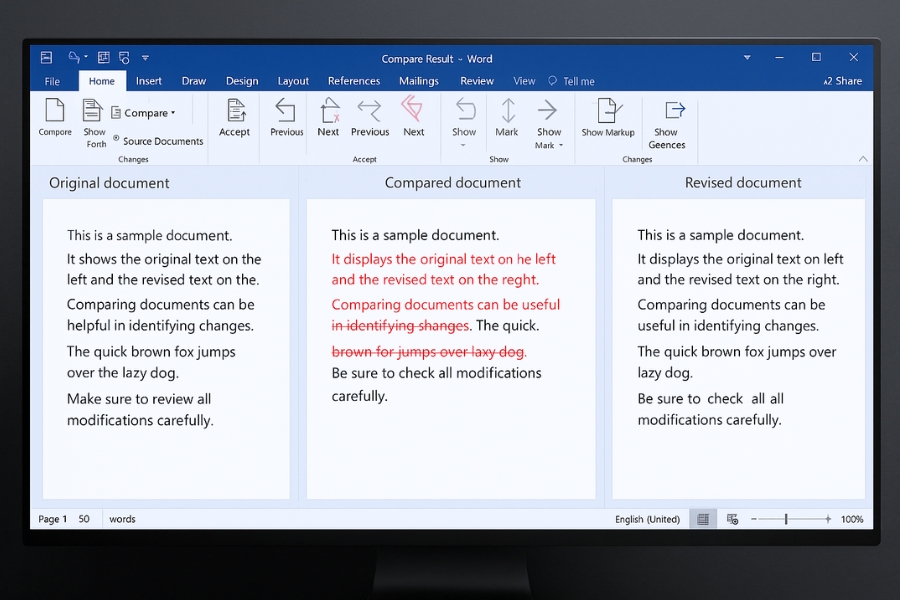This screenshot has height=600, width=900.
Task: Click the Next change arrow icon
Action: point(328,115)
